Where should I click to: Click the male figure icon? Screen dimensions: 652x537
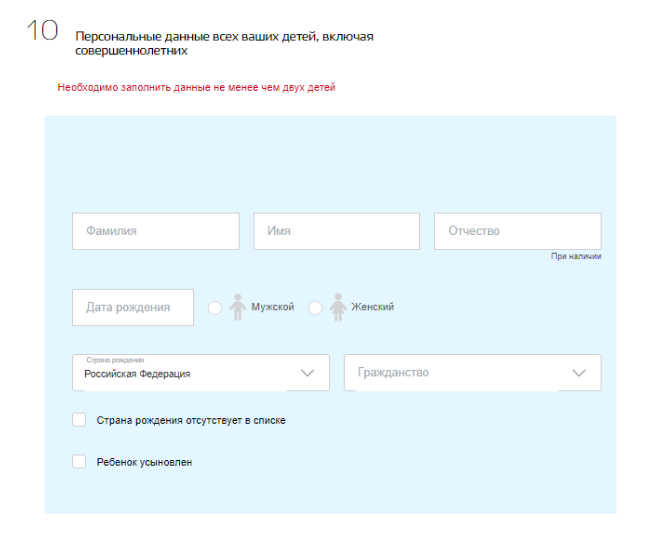237,307
